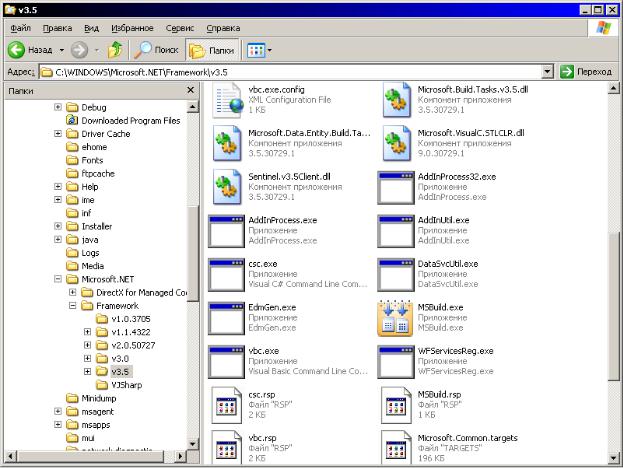This screenshot has height=468, width=623.
Task: Select Microsoft.Data.Entity.Build.Ta... file icon
Action: (x=227, y=143)
